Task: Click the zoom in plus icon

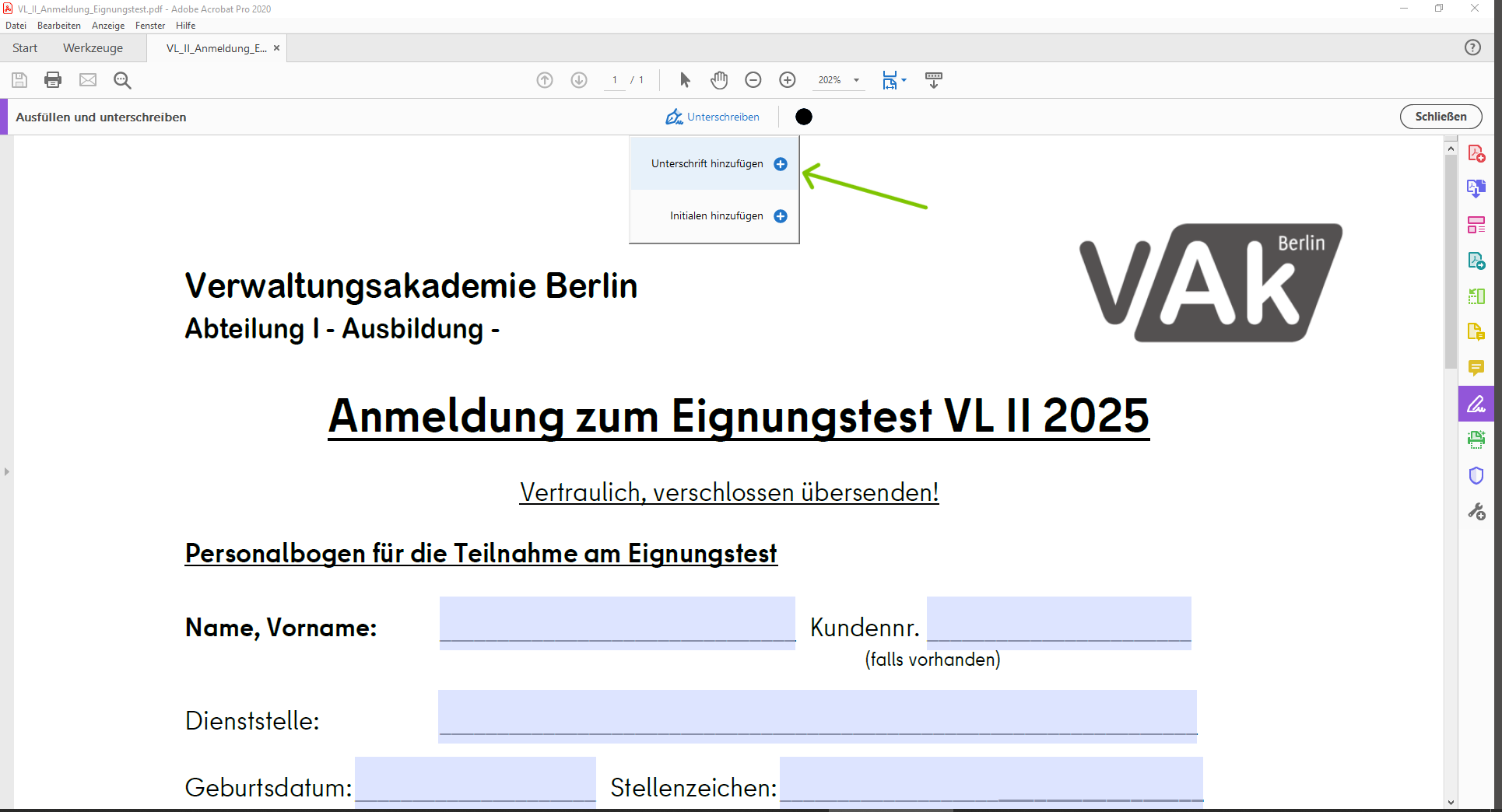Action: [x=788, y=80]
